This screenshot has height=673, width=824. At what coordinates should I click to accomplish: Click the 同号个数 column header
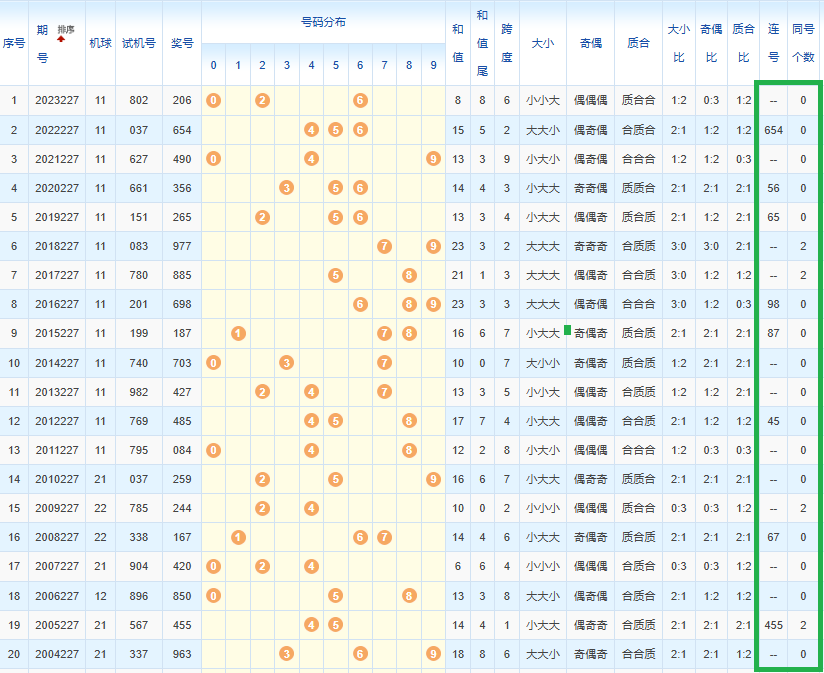[802, 43]
